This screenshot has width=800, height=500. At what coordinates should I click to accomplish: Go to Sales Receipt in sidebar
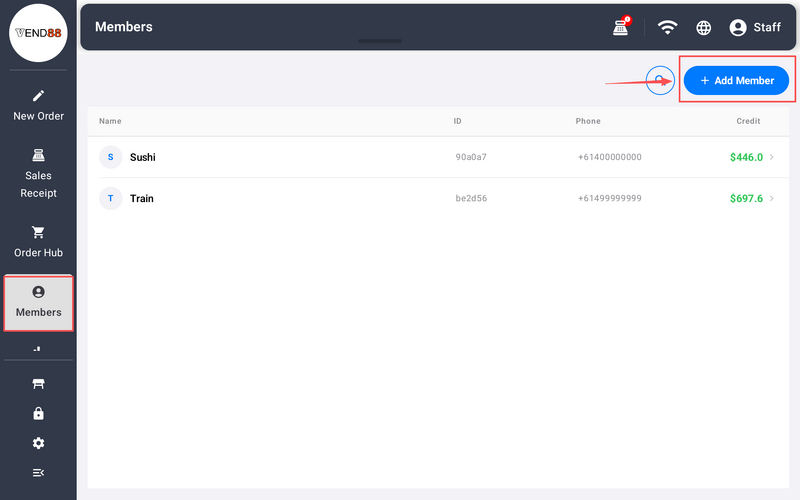click(38, 173)
